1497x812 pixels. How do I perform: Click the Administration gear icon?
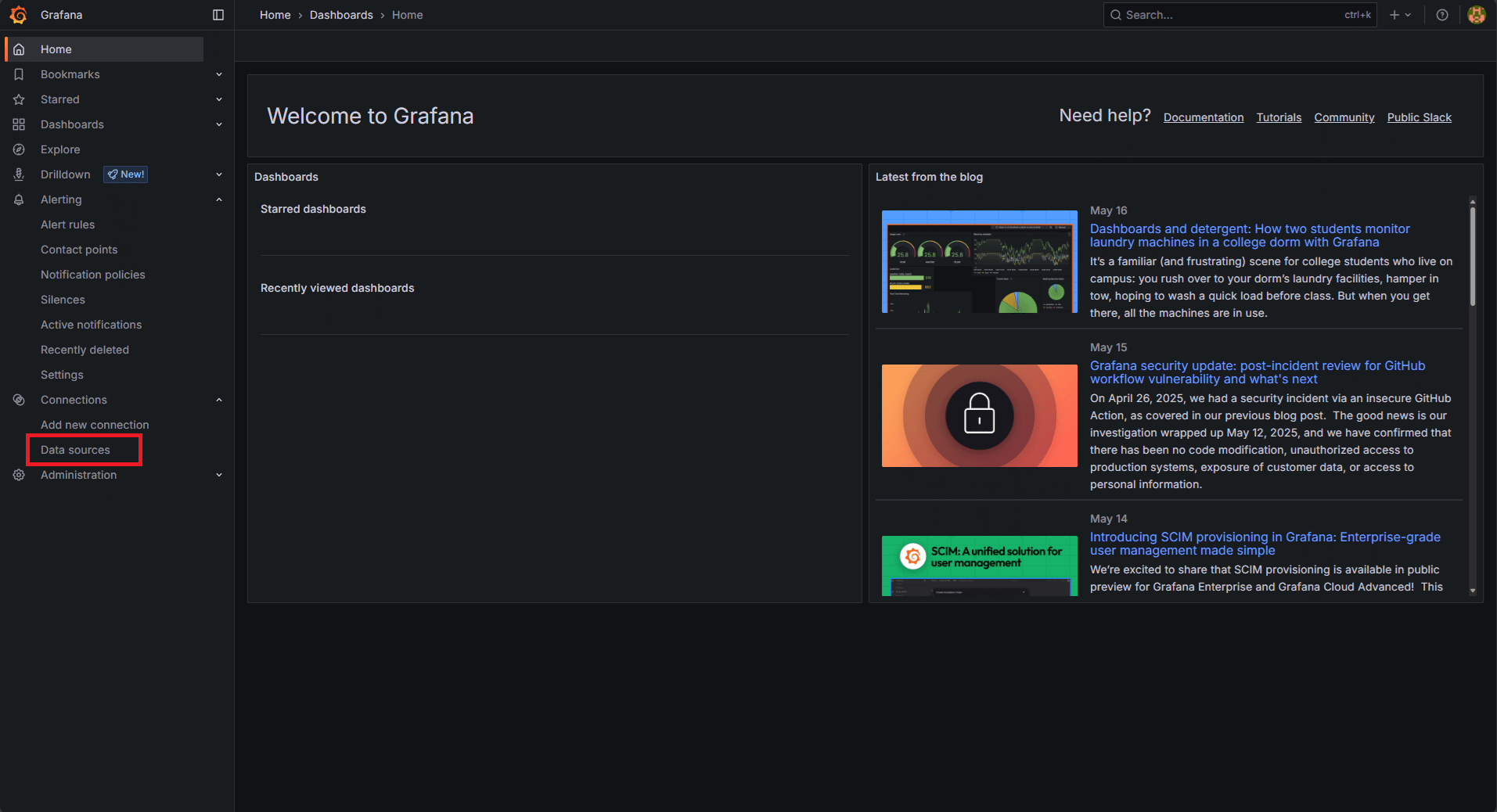(19, 475)
